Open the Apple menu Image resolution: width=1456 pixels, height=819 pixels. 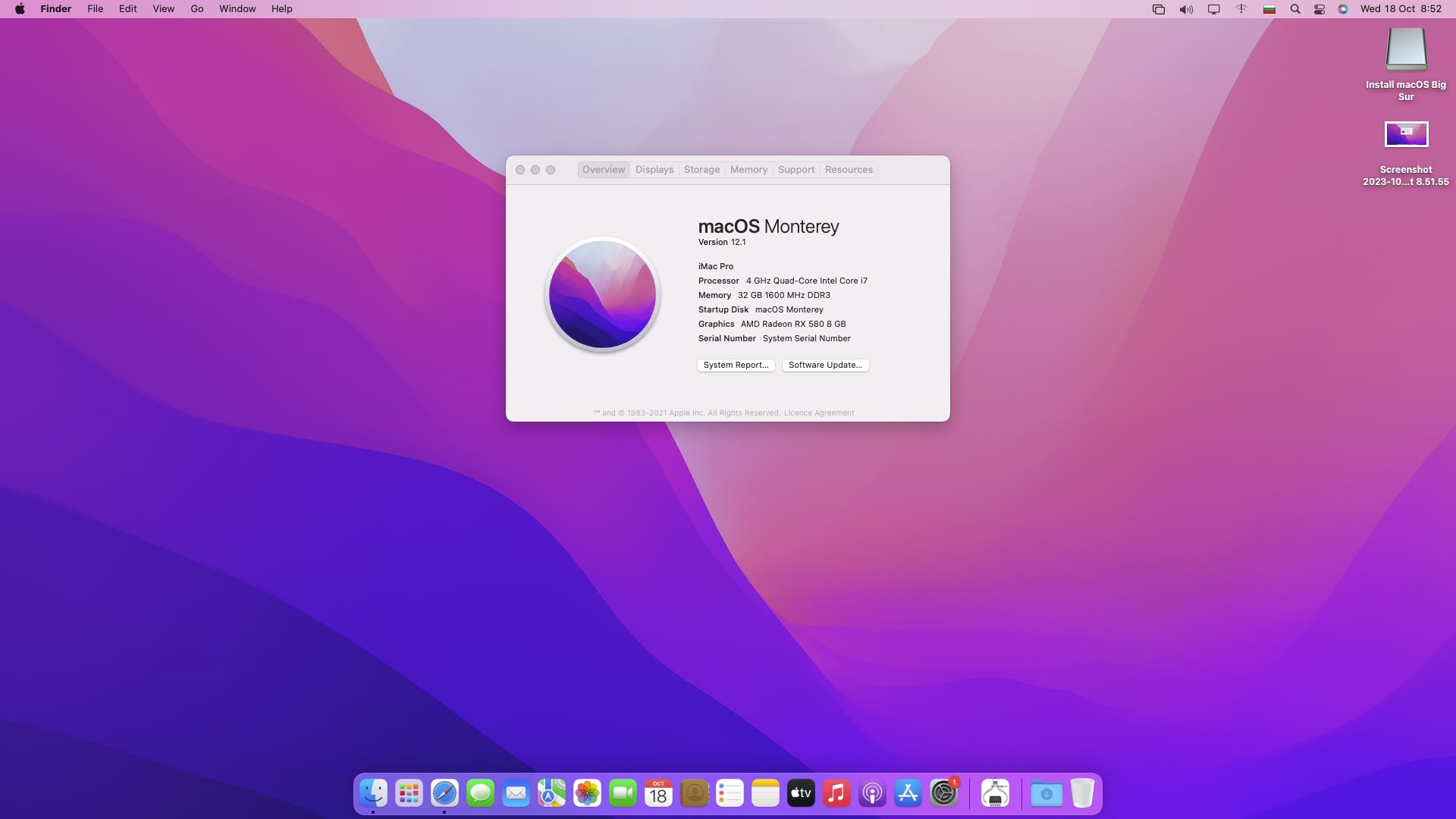tap(20, 9)
